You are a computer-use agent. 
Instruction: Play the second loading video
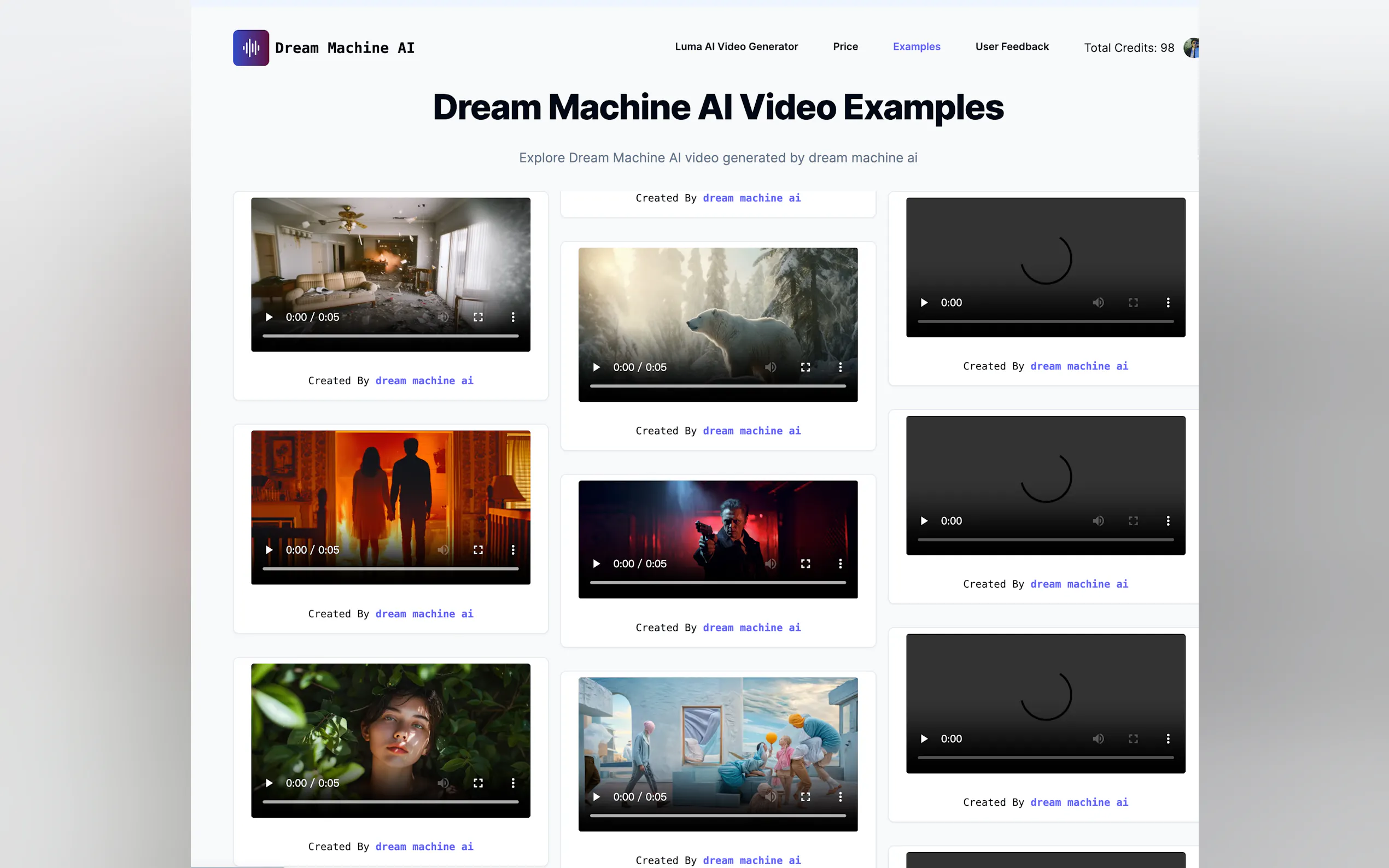[924, 521]
